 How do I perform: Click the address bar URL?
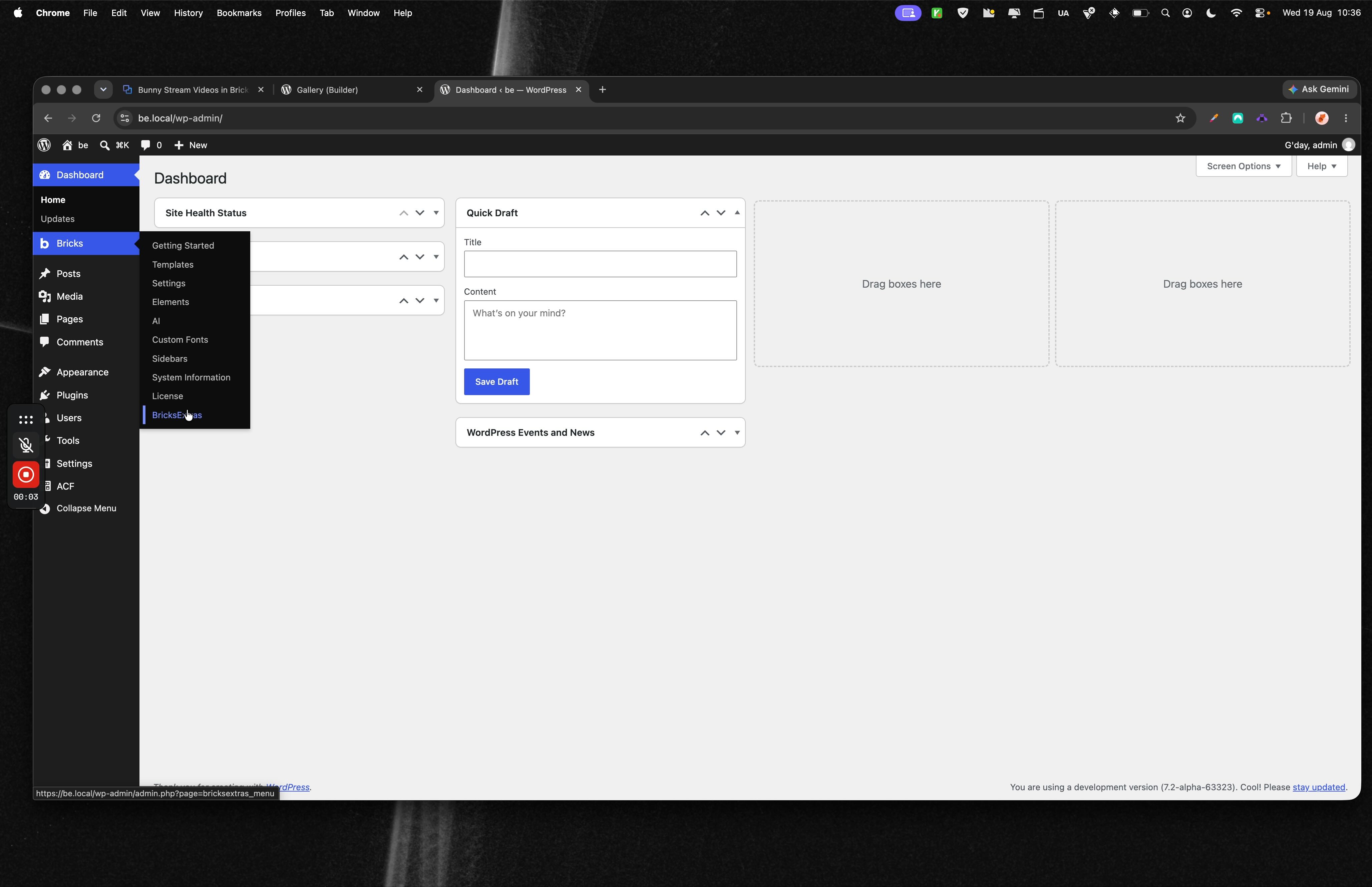(180, 118)
